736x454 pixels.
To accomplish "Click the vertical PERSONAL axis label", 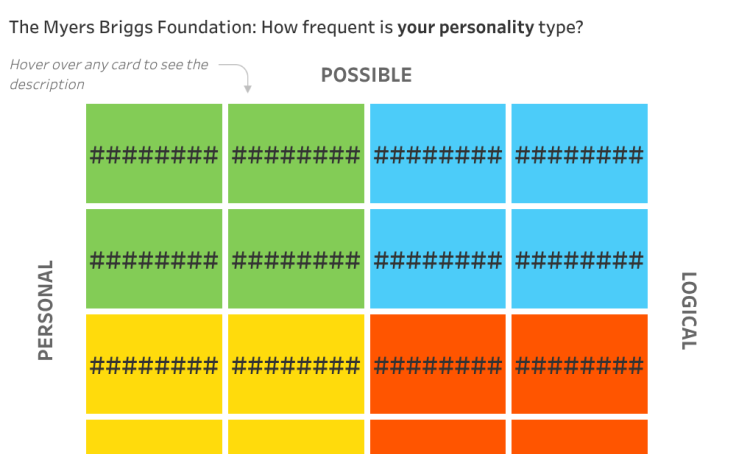I will pos(46,310).
